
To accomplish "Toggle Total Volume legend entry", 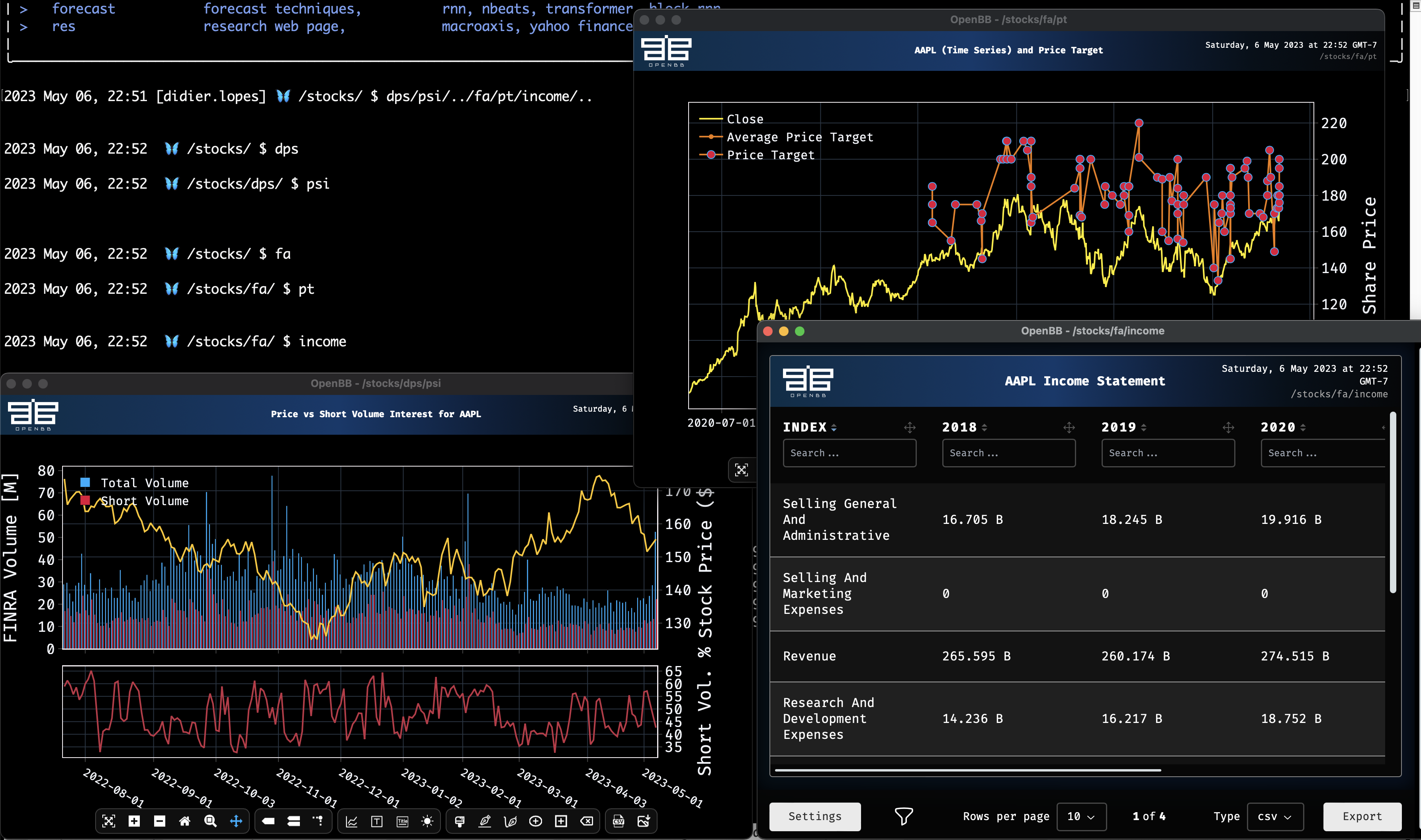I will [135, 483].
